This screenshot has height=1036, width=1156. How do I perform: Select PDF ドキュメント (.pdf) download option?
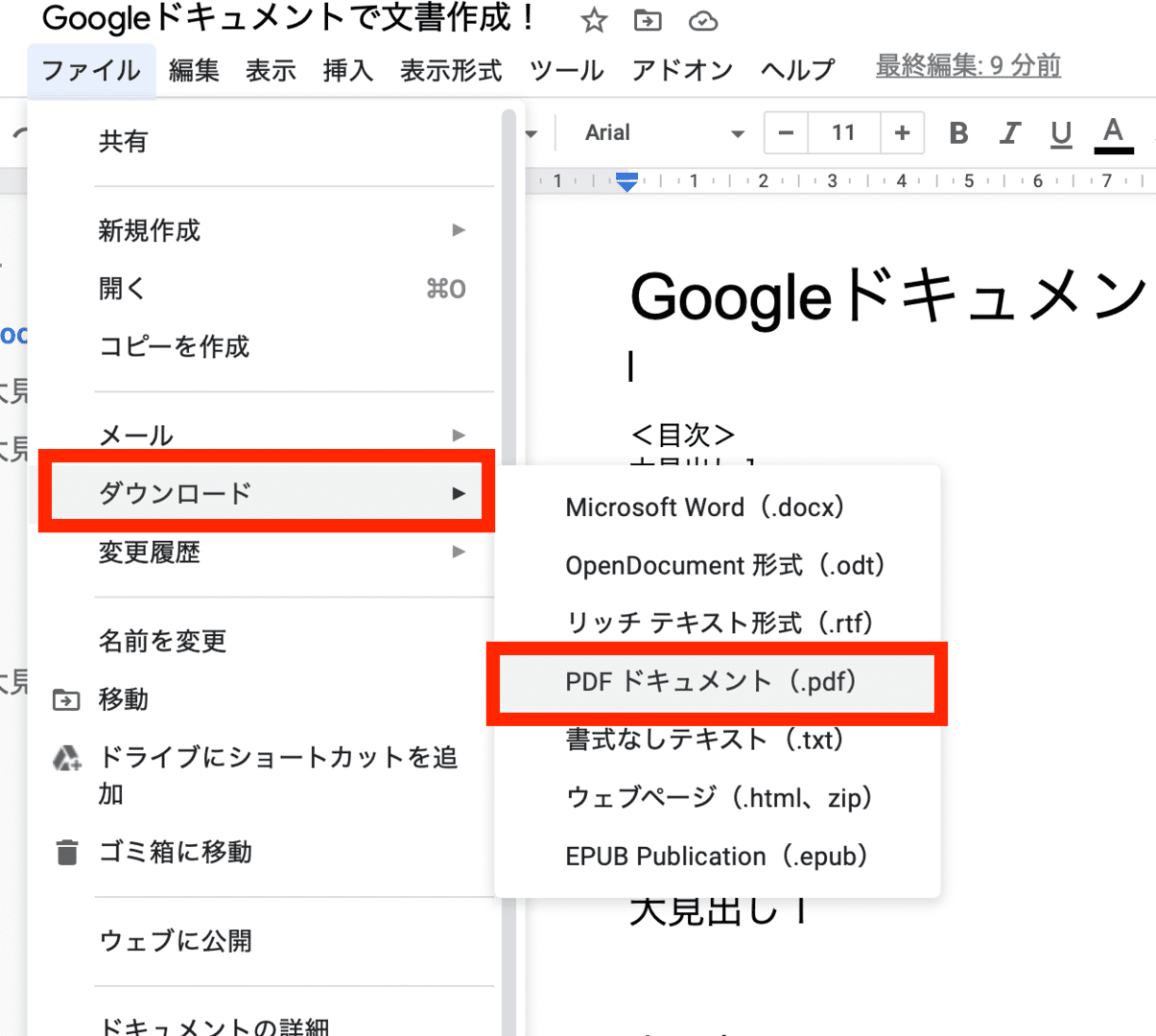tap(711, 682)
